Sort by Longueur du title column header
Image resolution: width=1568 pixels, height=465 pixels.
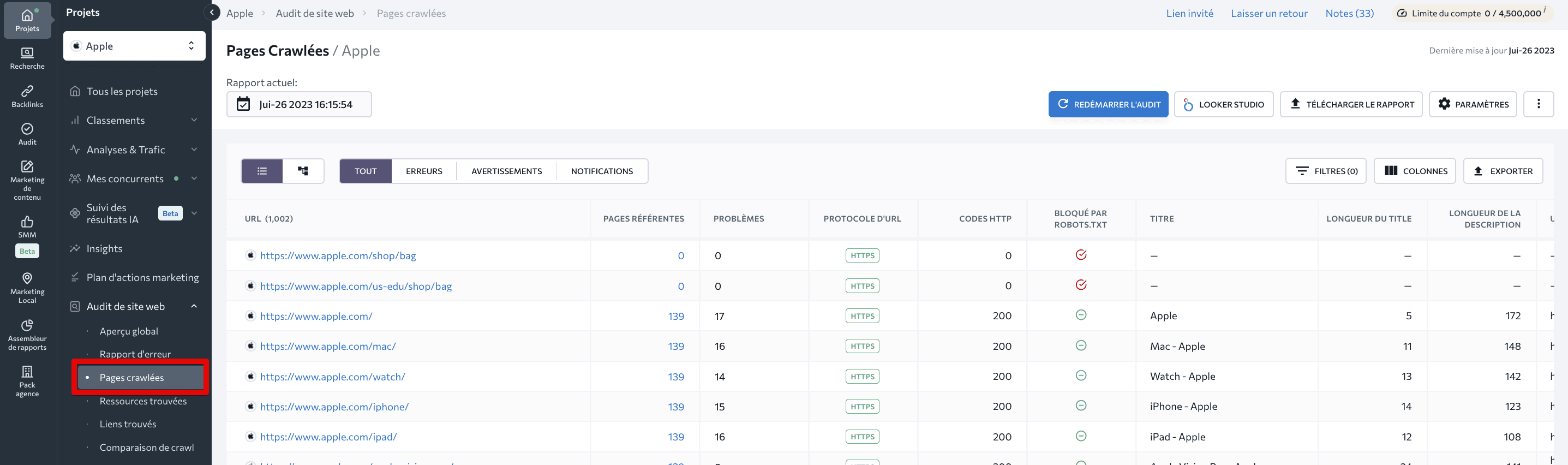(1368, 218)
